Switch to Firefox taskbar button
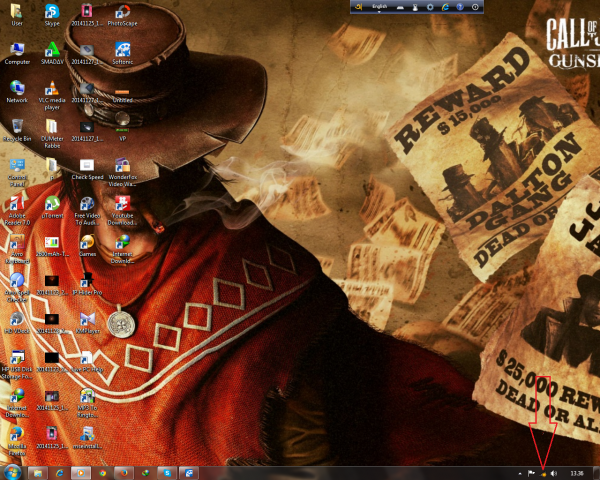This screenshot has width=600, height=480. (124, 473)
